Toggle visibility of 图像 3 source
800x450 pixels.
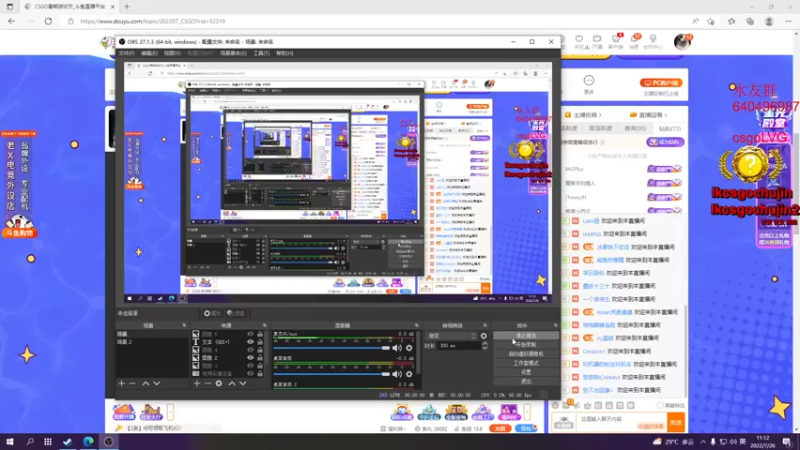(x=250, y=366)
